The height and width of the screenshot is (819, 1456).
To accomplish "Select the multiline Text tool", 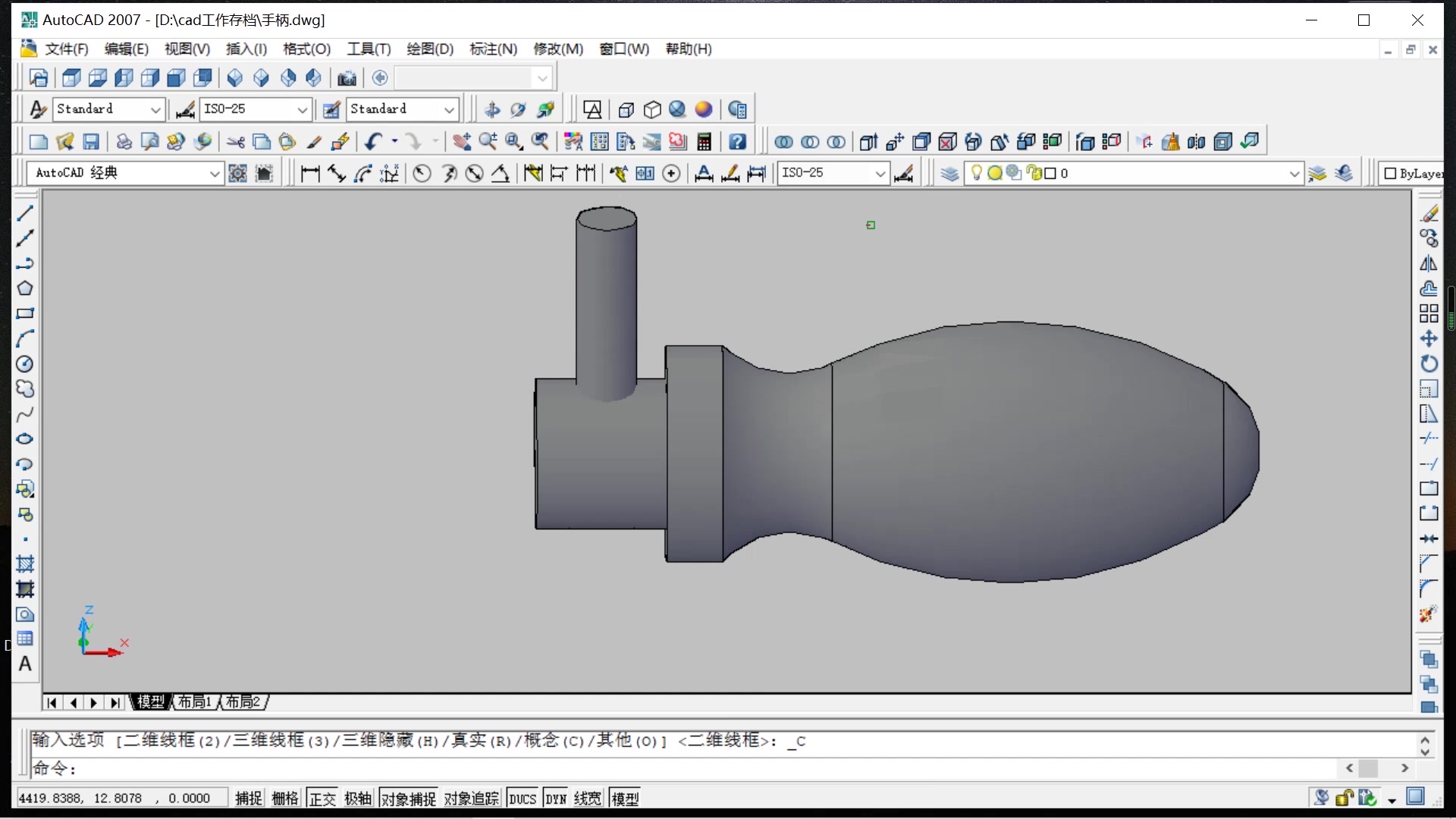I will 25,664.
